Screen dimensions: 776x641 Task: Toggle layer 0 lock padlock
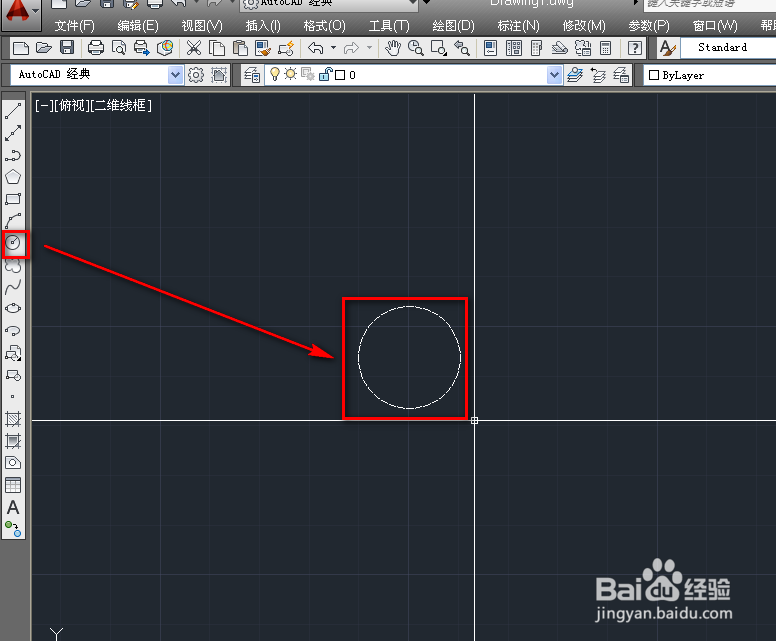click(325, 74)
